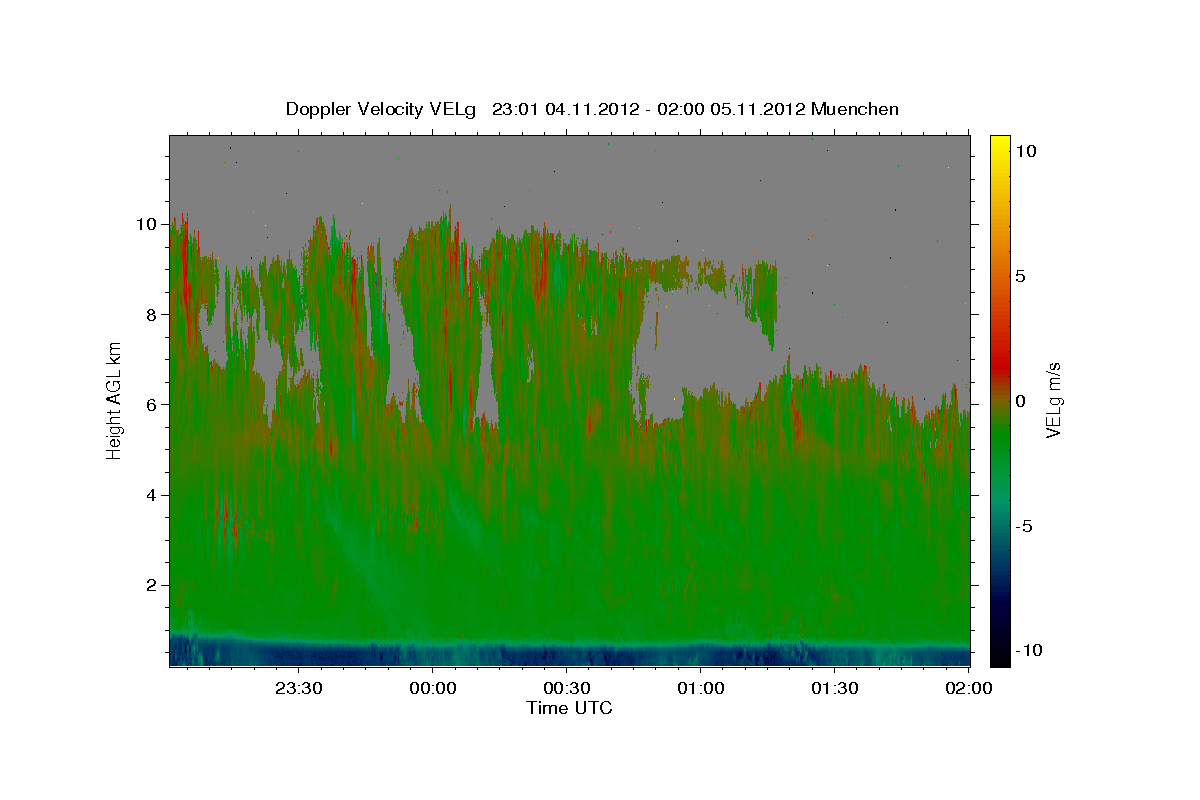
Task: Click the colorbar value -5
Action: coord(1024,526)
